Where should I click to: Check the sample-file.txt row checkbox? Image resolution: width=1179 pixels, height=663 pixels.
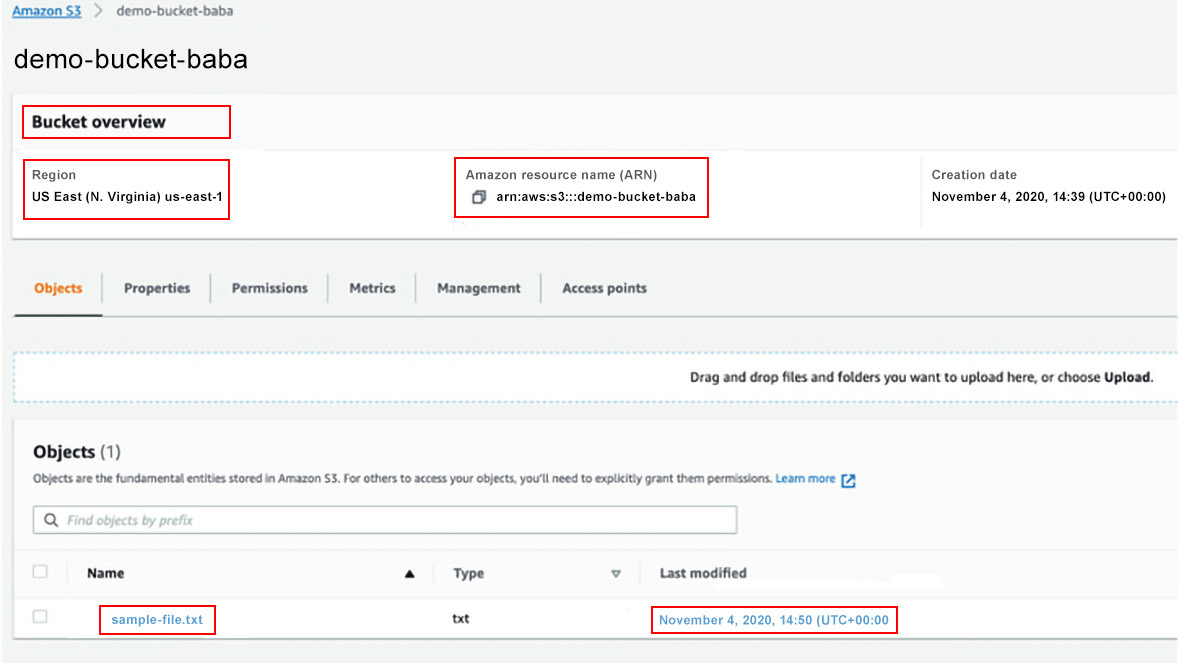coord(40,617)
